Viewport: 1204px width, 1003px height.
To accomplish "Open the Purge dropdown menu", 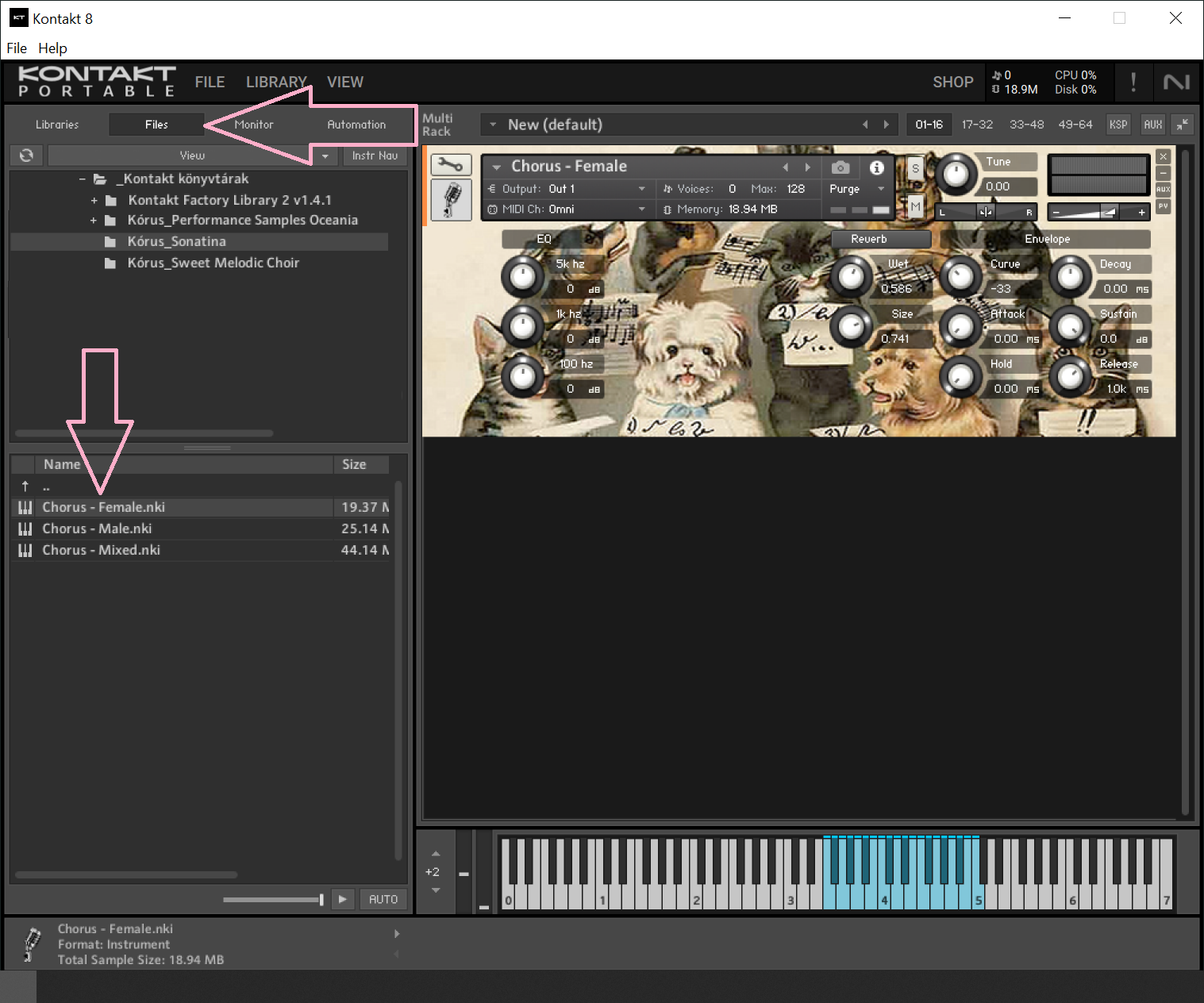I will tap(880, 189).
